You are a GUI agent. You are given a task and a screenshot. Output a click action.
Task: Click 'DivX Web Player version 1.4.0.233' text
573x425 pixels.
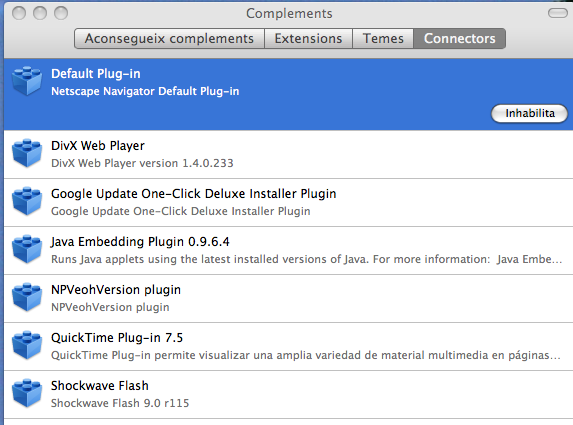click(x=142, y=163)
